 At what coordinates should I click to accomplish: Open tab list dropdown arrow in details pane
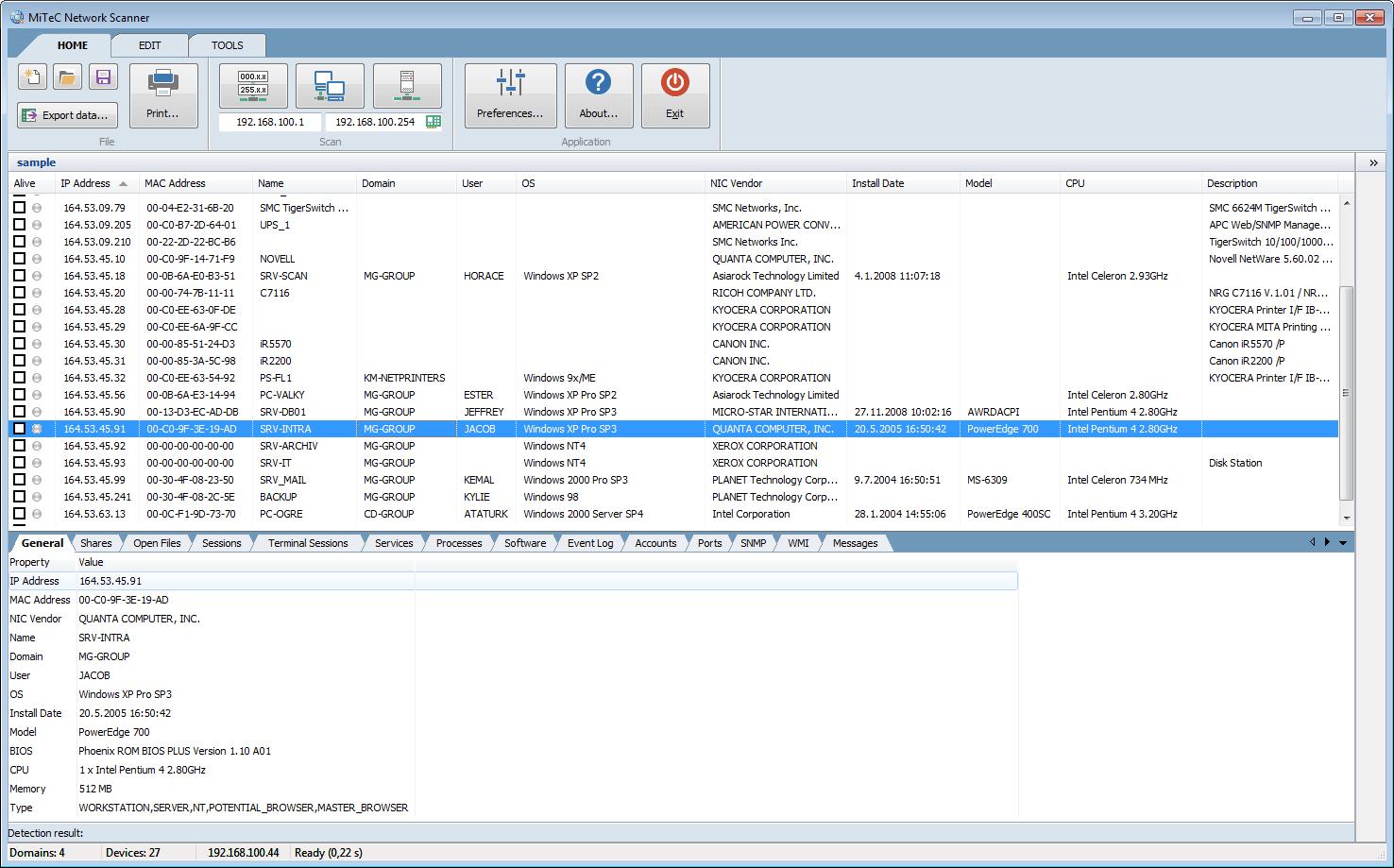click(x=1343, y=543)
